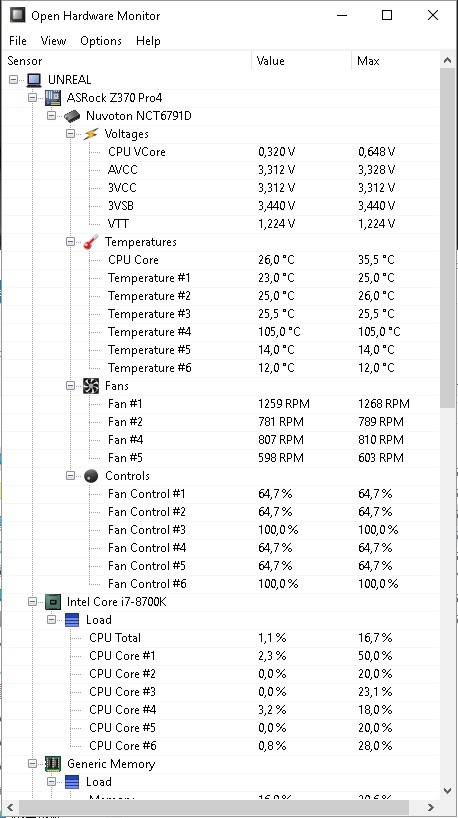Click the Max column header
The width and height of the screenshot is (458, 818).
pos(396,61)
